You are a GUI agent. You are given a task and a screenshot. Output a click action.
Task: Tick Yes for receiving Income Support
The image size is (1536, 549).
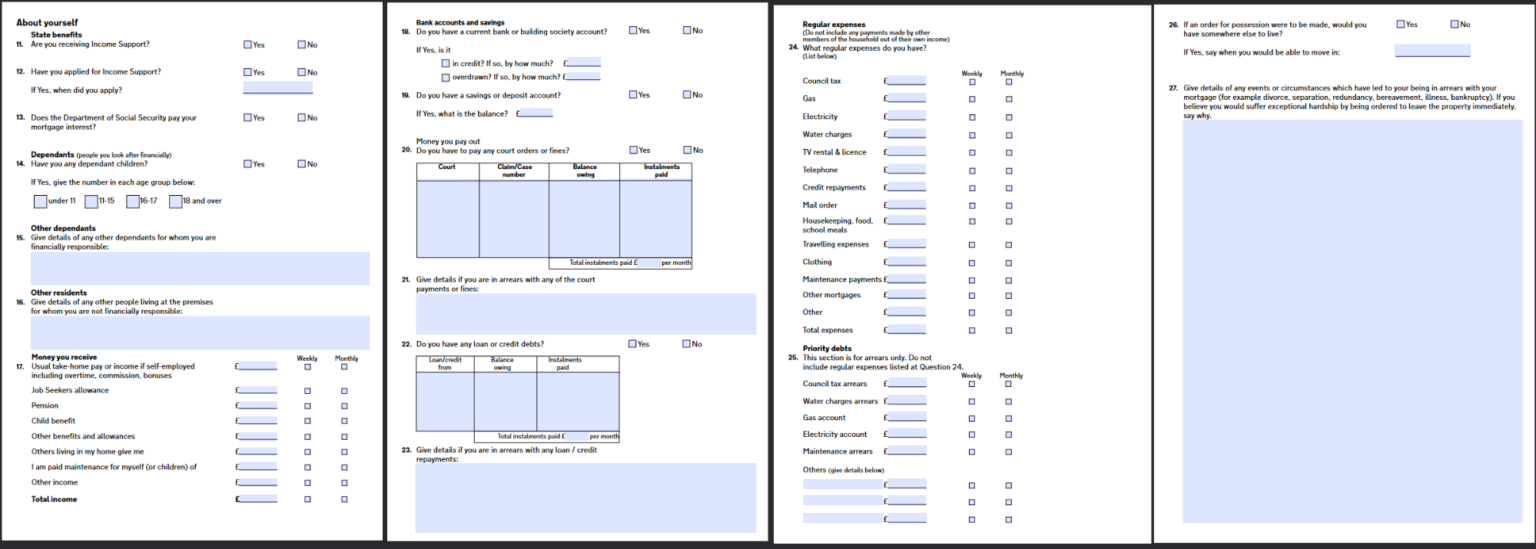[x=247, y=45]
